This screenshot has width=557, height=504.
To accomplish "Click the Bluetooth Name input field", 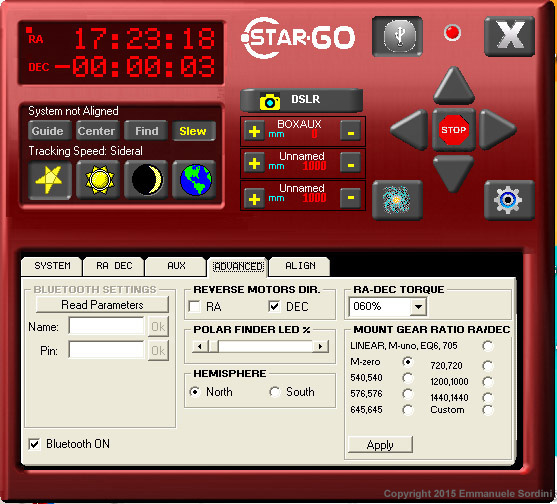I will click(107, 326).
